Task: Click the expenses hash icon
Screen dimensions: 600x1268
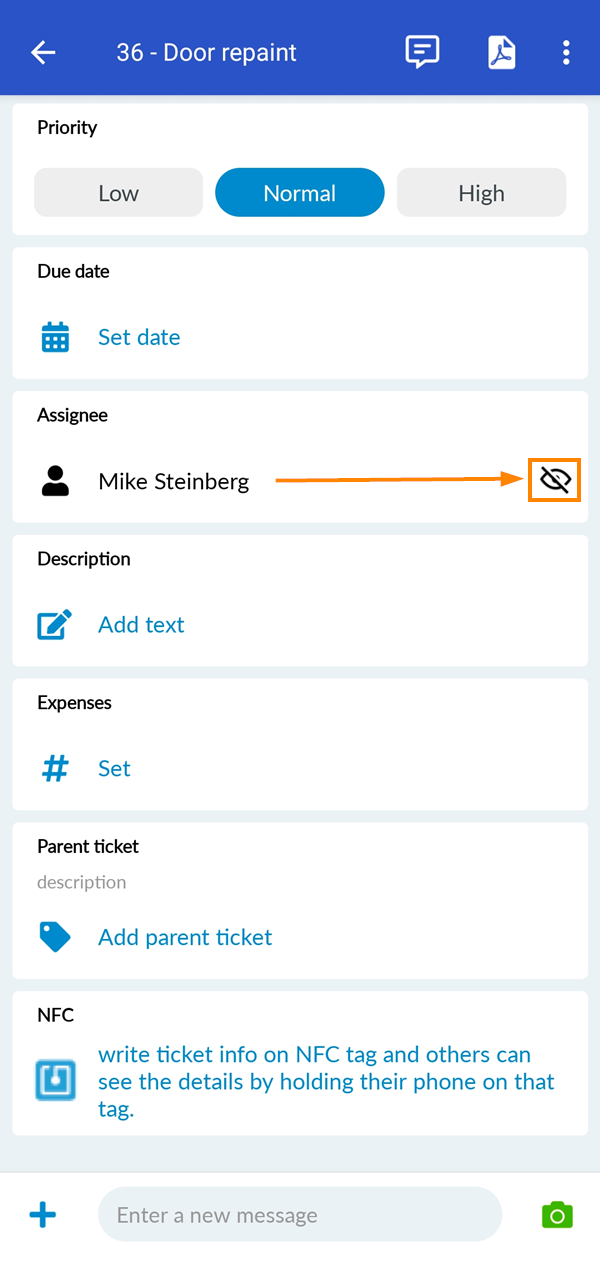Action: (x=55, y=768)
